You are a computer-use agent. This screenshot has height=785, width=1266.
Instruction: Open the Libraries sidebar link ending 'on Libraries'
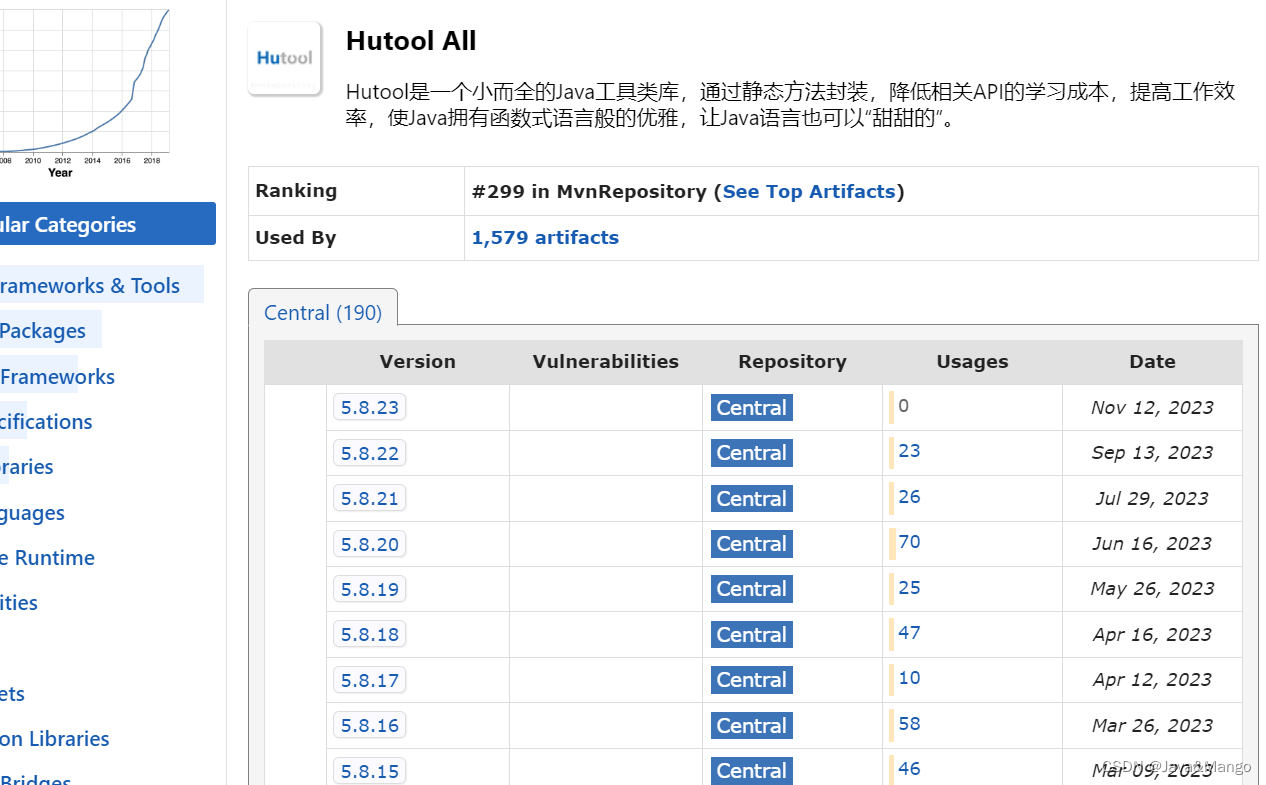point(55,739)
